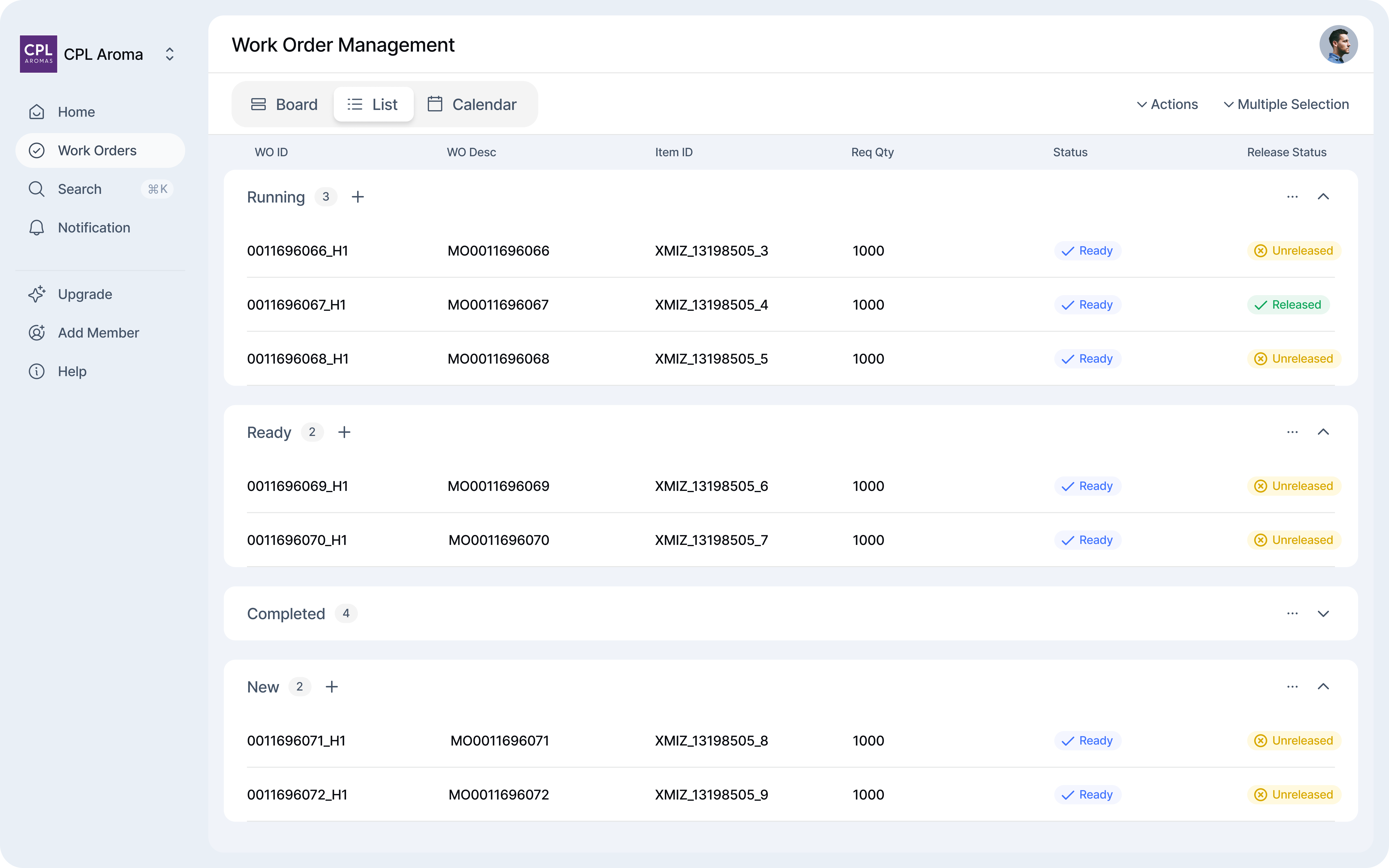
Task: Click Unreleased badge for 0011696066_H1
Action: pyautogui.click(x=1294, y=251)
